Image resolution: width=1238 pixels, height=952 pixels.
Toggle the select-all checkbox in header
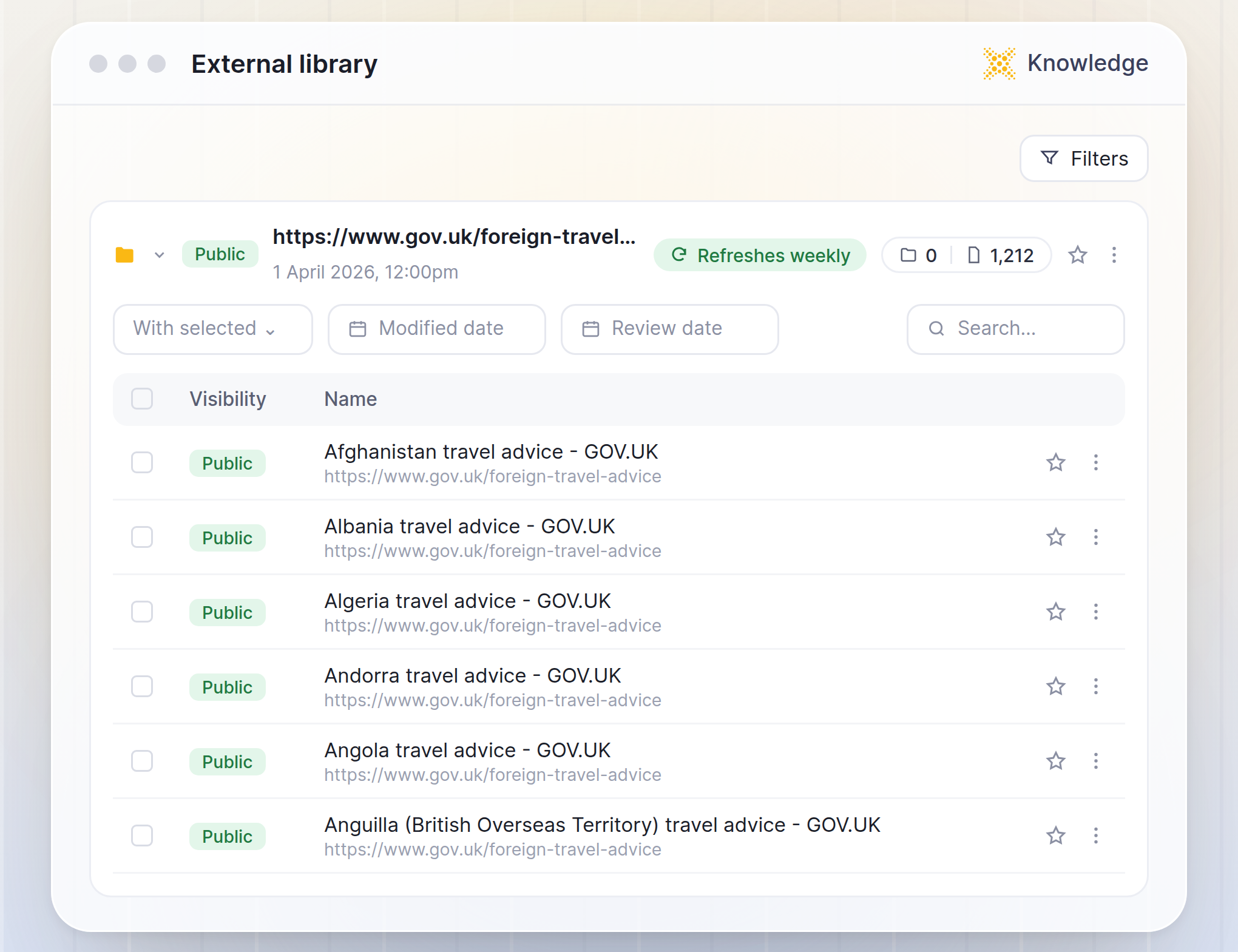142,399
